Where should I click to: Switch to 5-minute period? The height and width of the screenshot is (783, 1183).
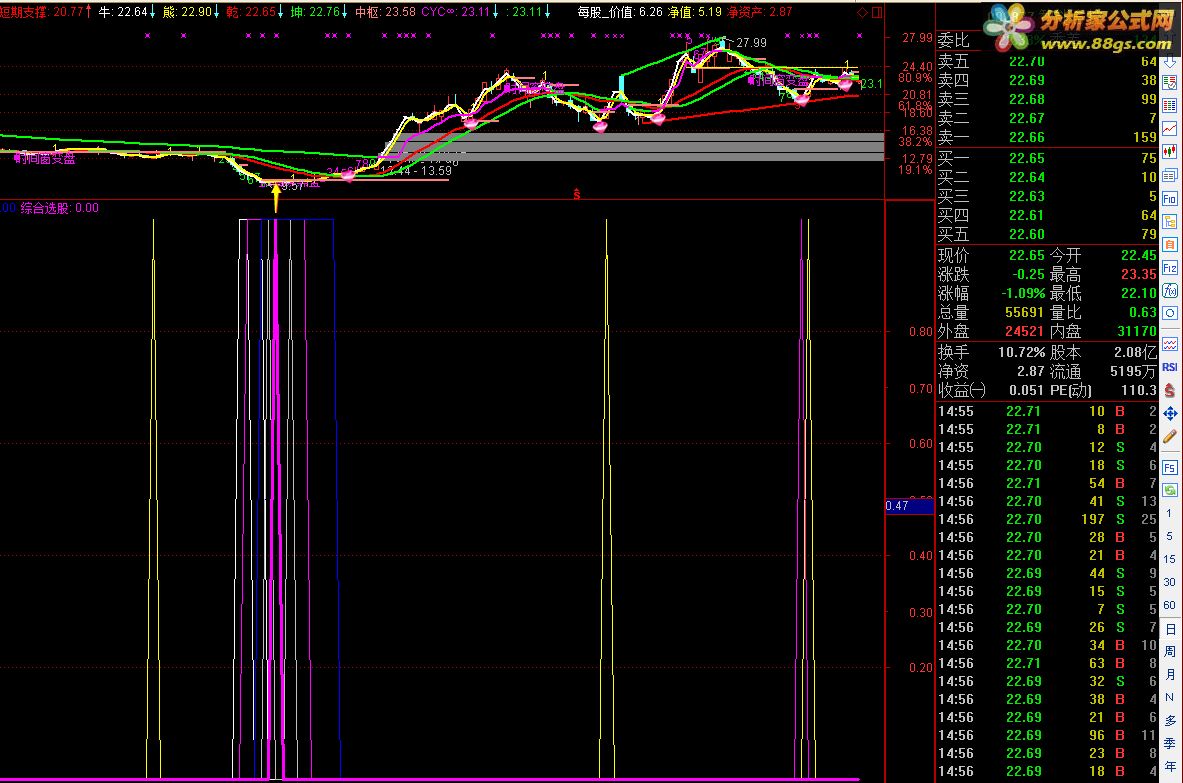[1169, 536]
